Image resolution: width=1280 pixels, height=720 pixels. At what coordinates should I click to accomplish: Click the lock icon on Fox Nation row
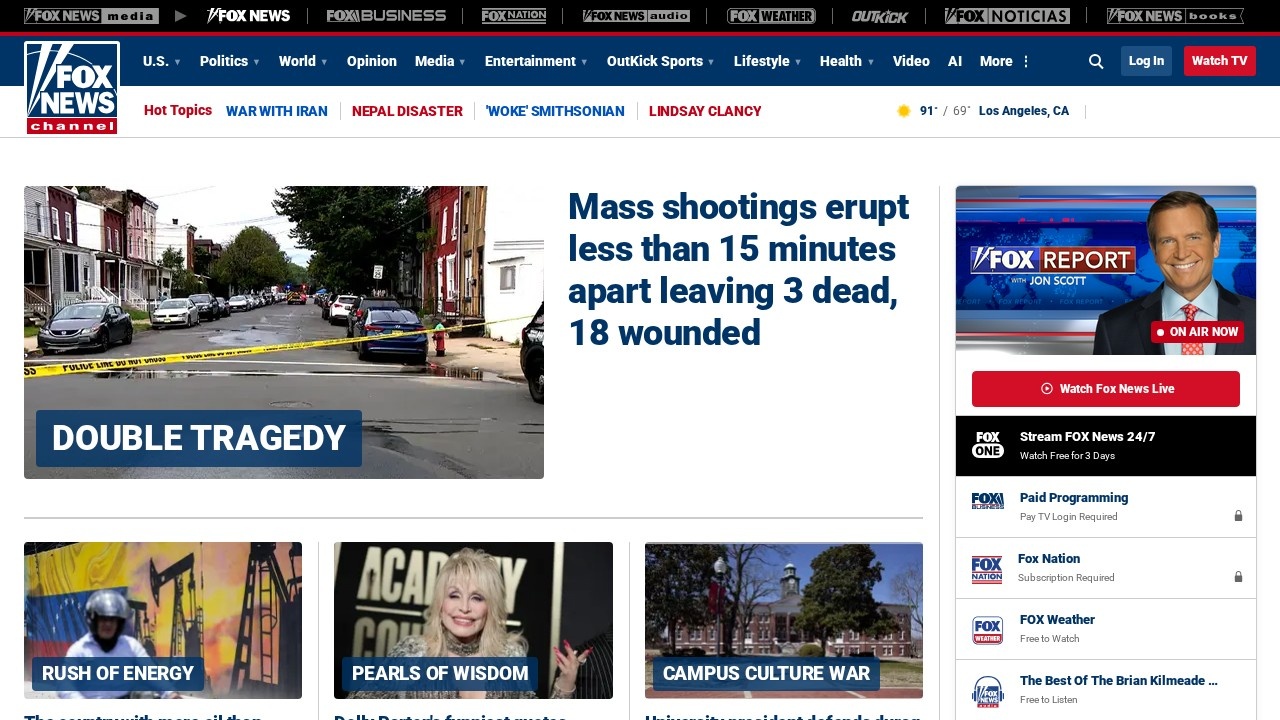tap(1238, 577)
